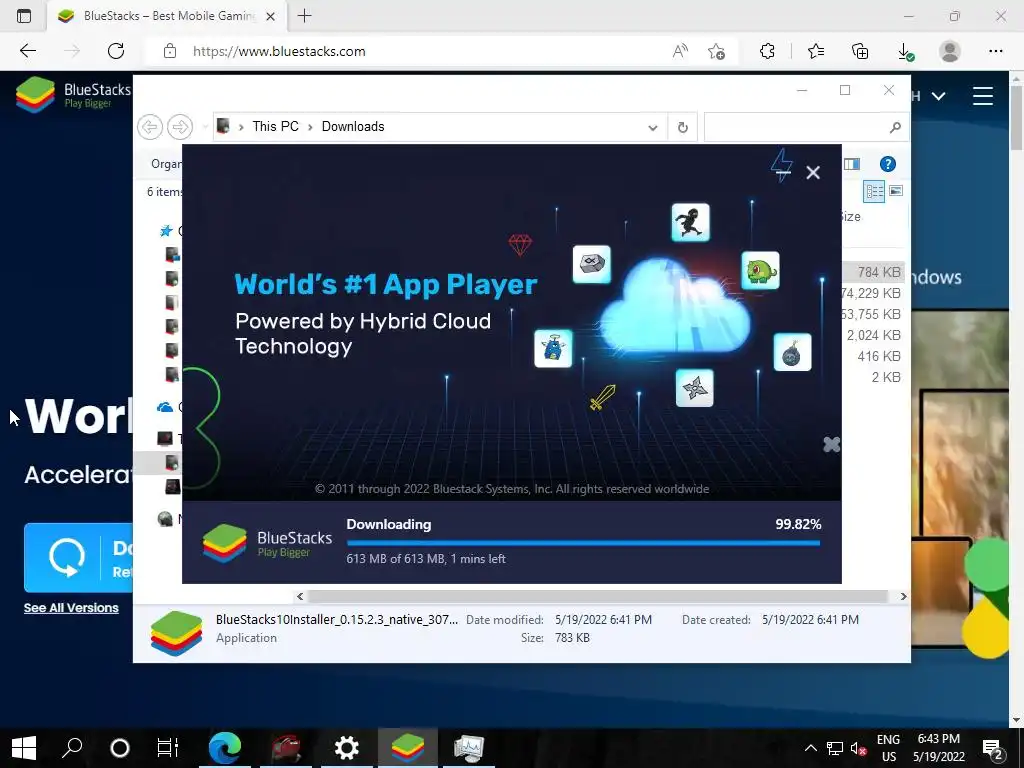Open Task View from taskbar
The width and height of the screenshot is (1024, 768).
click(x=167, y=748)
